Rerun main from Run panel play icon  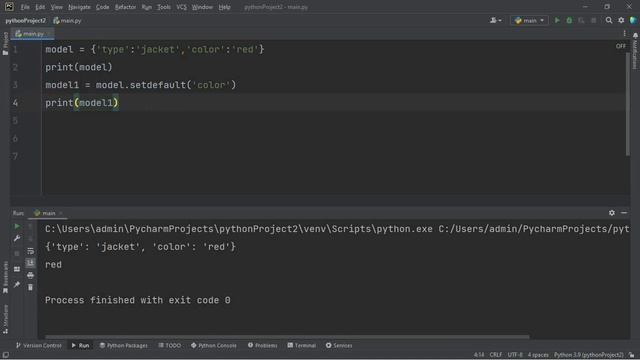click(17, 226)
